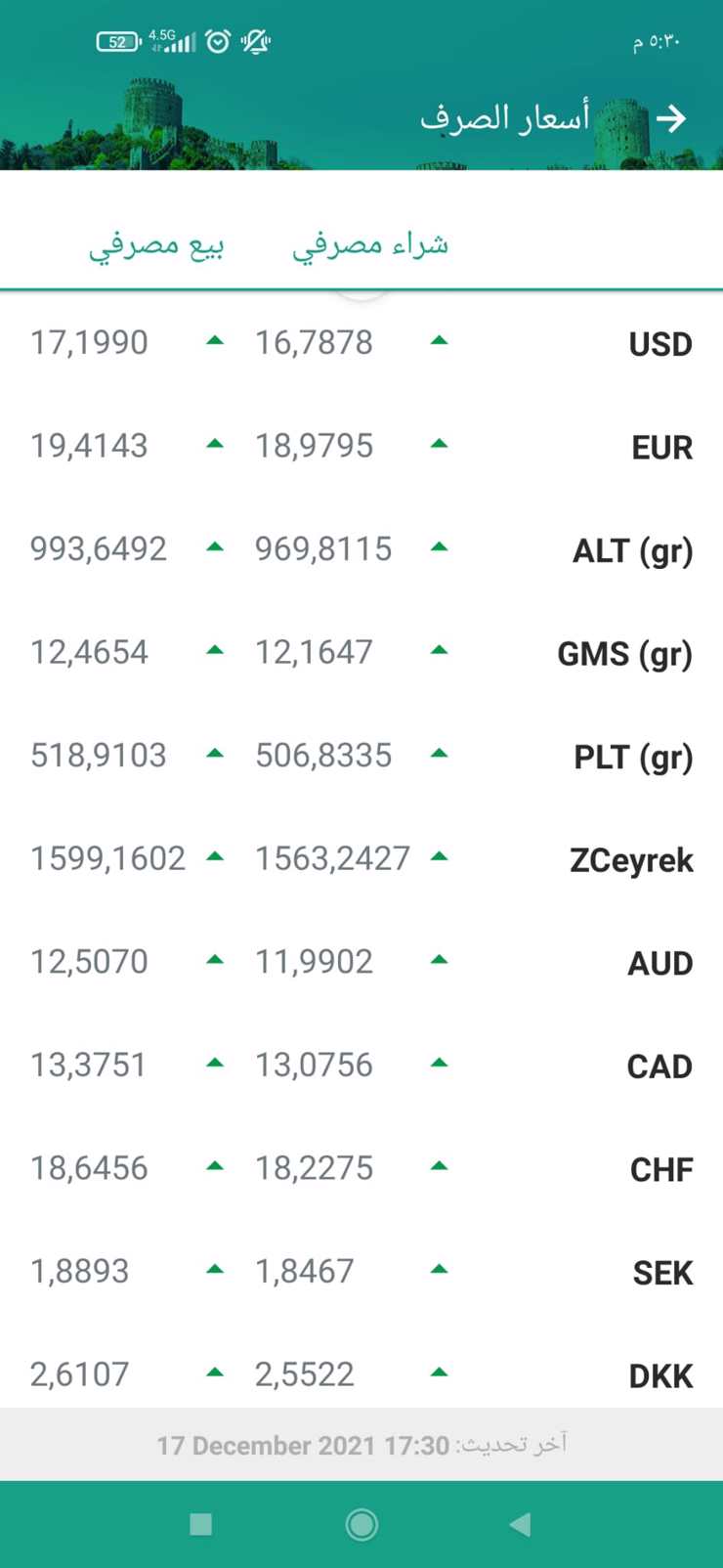The height and width of the screenshot is (1568, 723).
Task: Open the ALT (gr) gold row
Action: pyautogui.click(x=632, y=550)
